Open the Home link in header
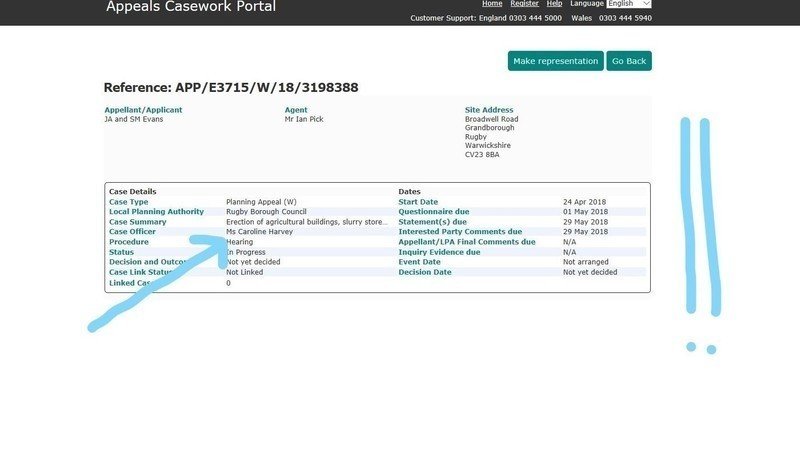 tap(492, 4)
